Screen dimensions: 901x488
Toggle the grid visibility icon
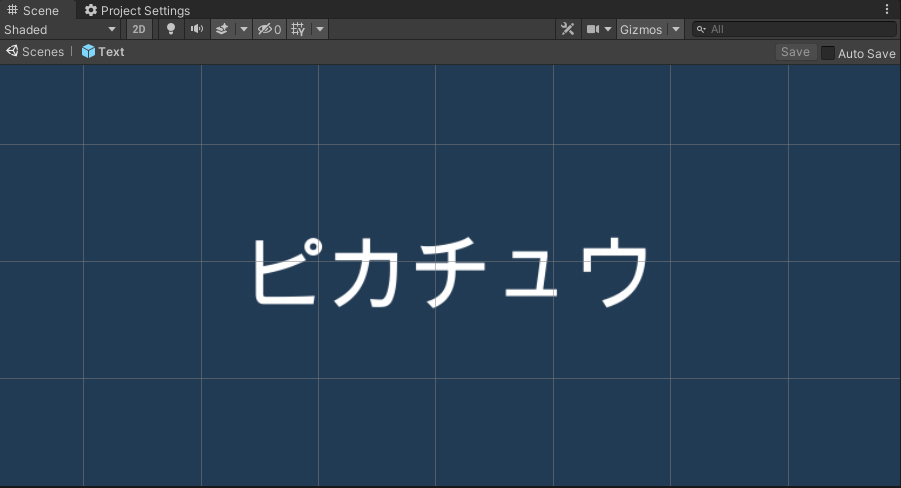pos(298,29)
